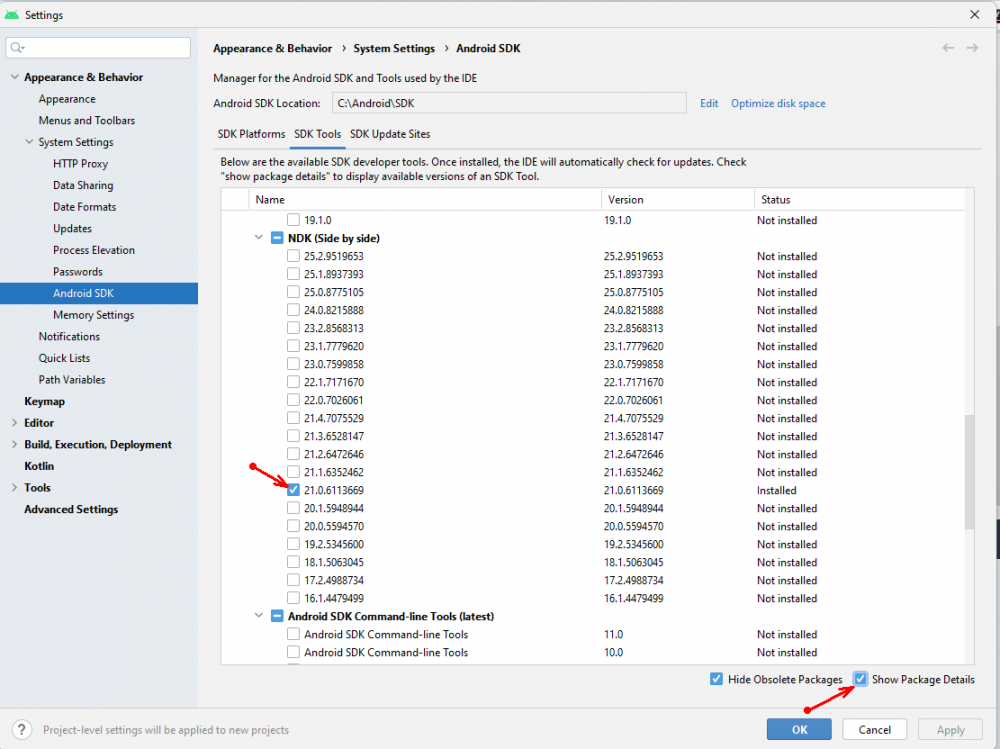Switch to SDK Platforms tab
1000x749 pixels.
(251, 134)
